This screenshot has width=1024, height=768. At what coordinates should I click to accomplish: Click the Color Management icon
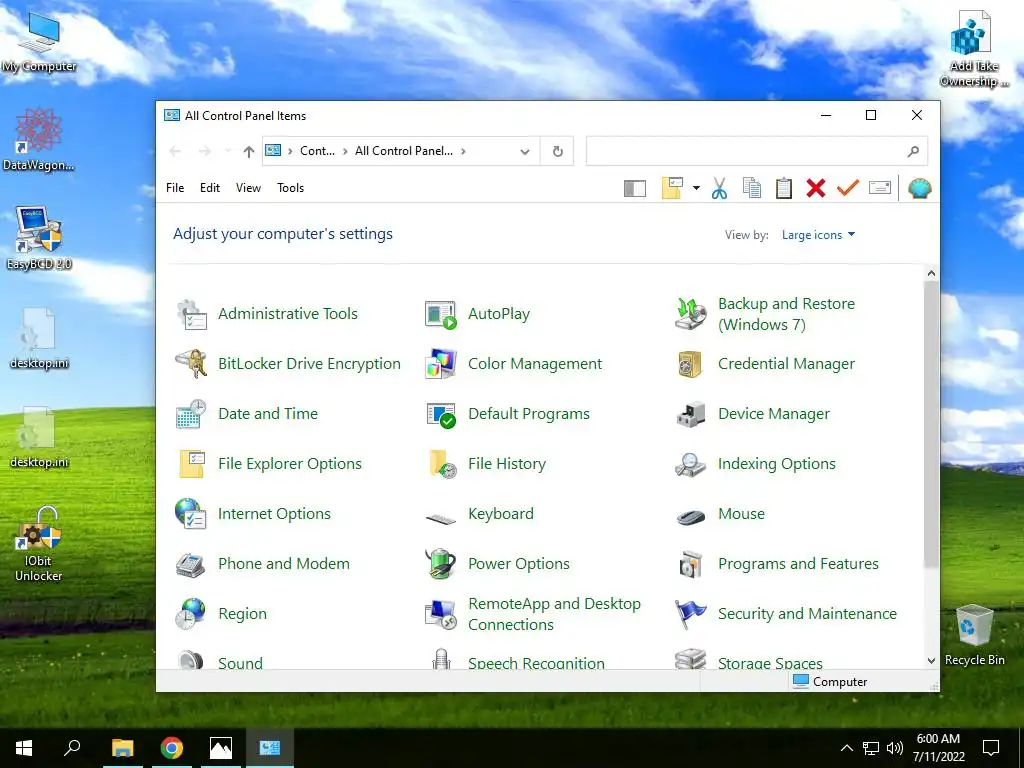[x=441, y=364]
